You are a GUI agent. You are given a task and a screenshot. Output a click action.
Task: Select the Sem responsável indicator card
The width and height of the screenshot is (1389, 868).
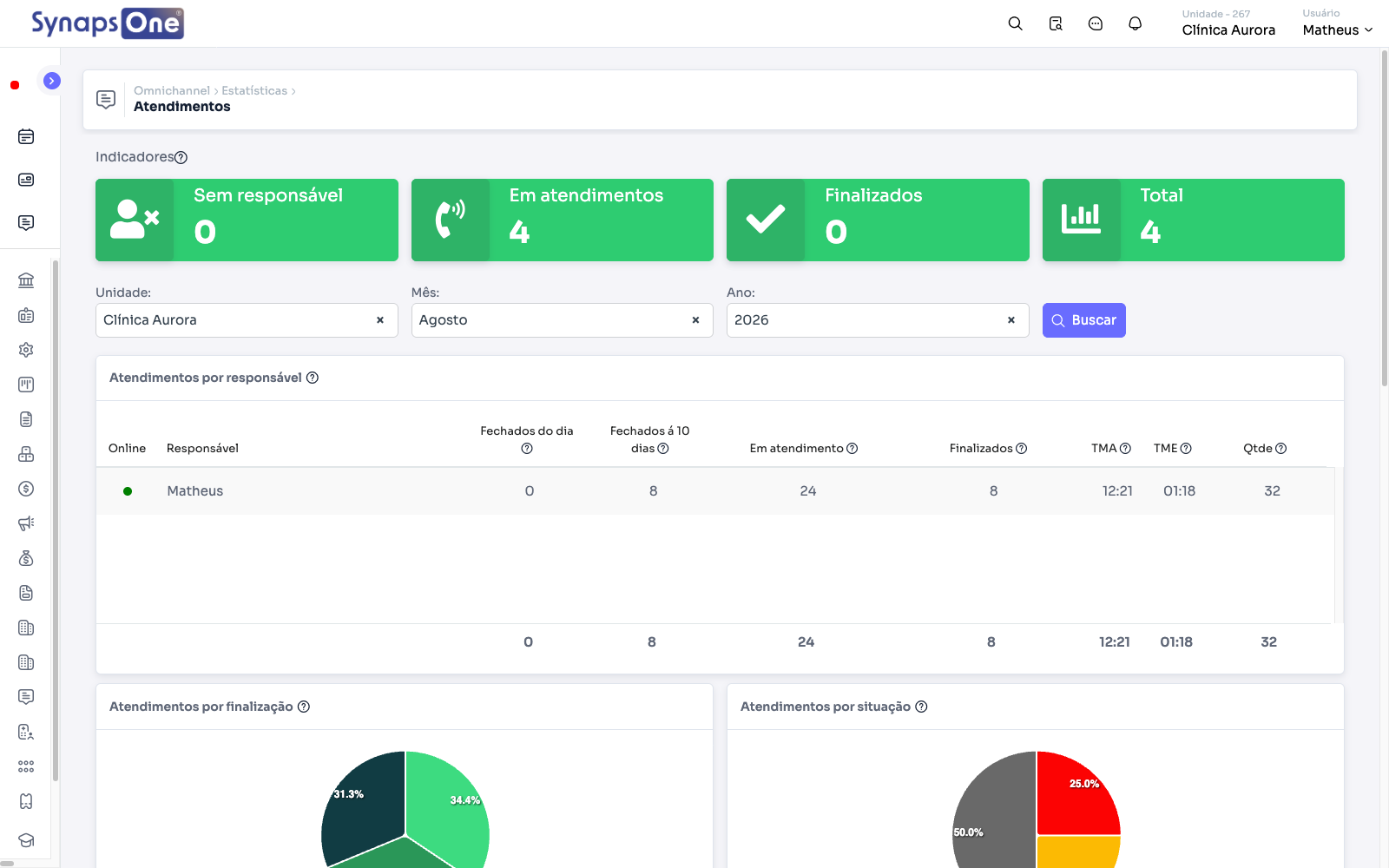pos(247,220)
